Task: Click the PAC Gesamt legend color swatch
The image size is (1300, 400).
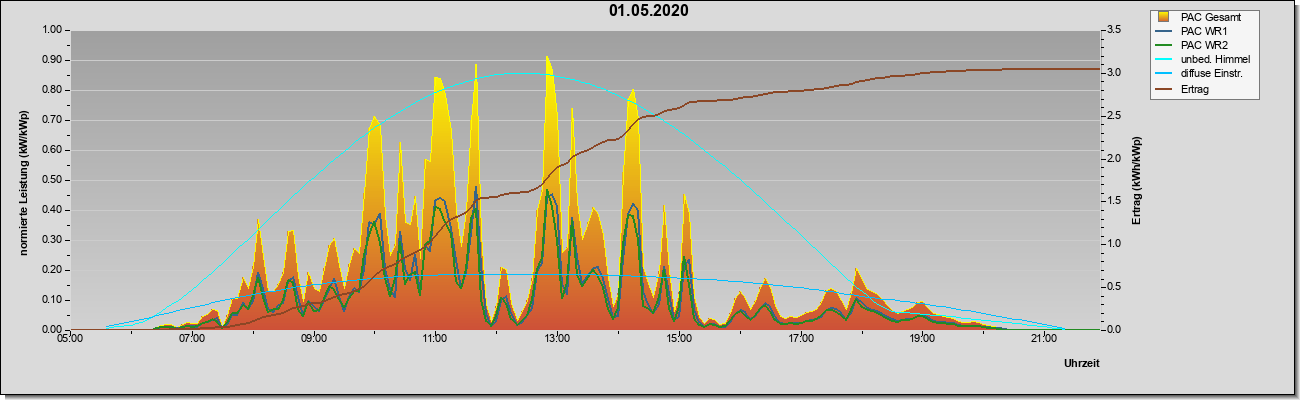Action: click(x=1163, y=17)
